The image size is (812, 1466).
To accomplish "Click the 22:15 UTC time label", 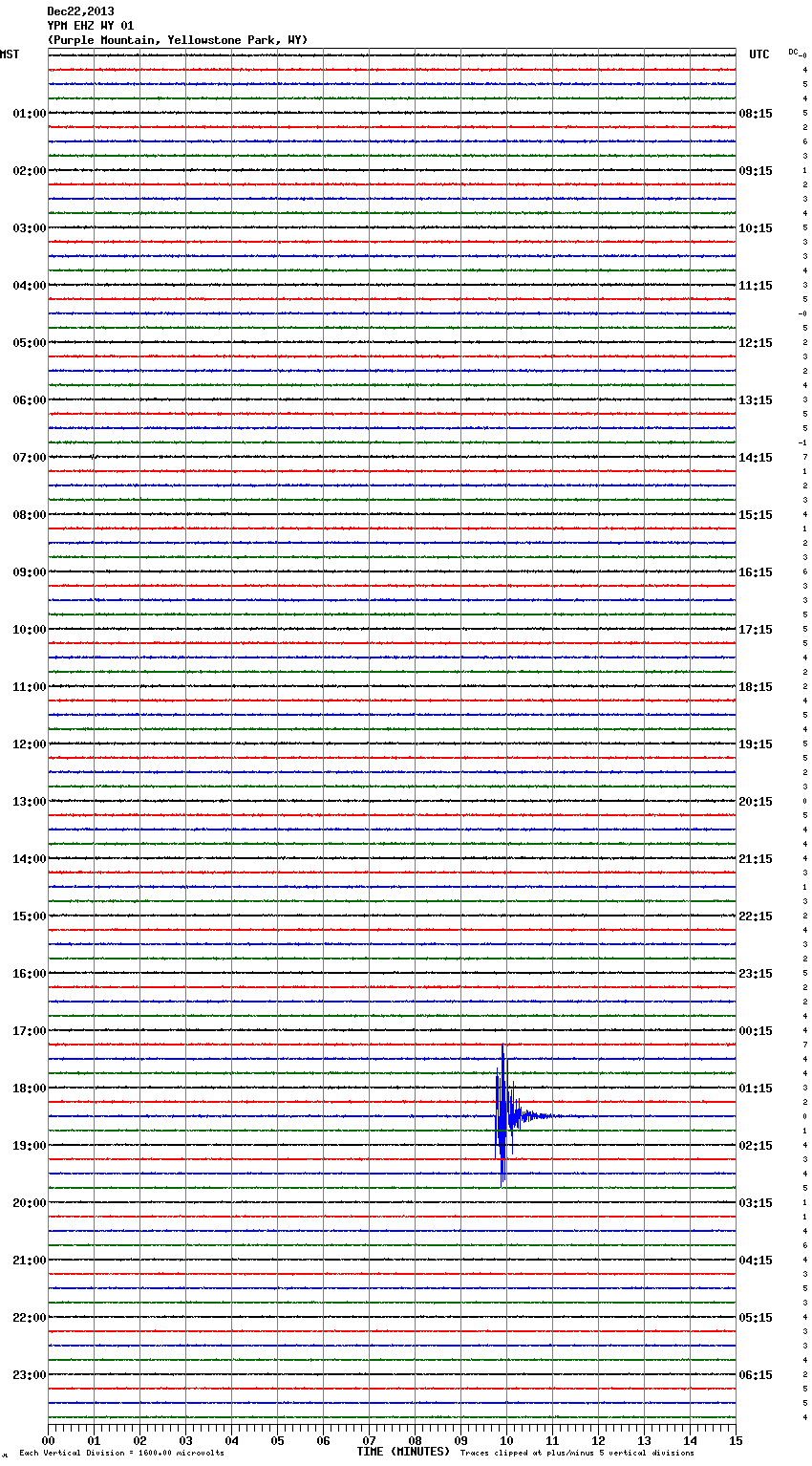I will [x=756, y=916].
